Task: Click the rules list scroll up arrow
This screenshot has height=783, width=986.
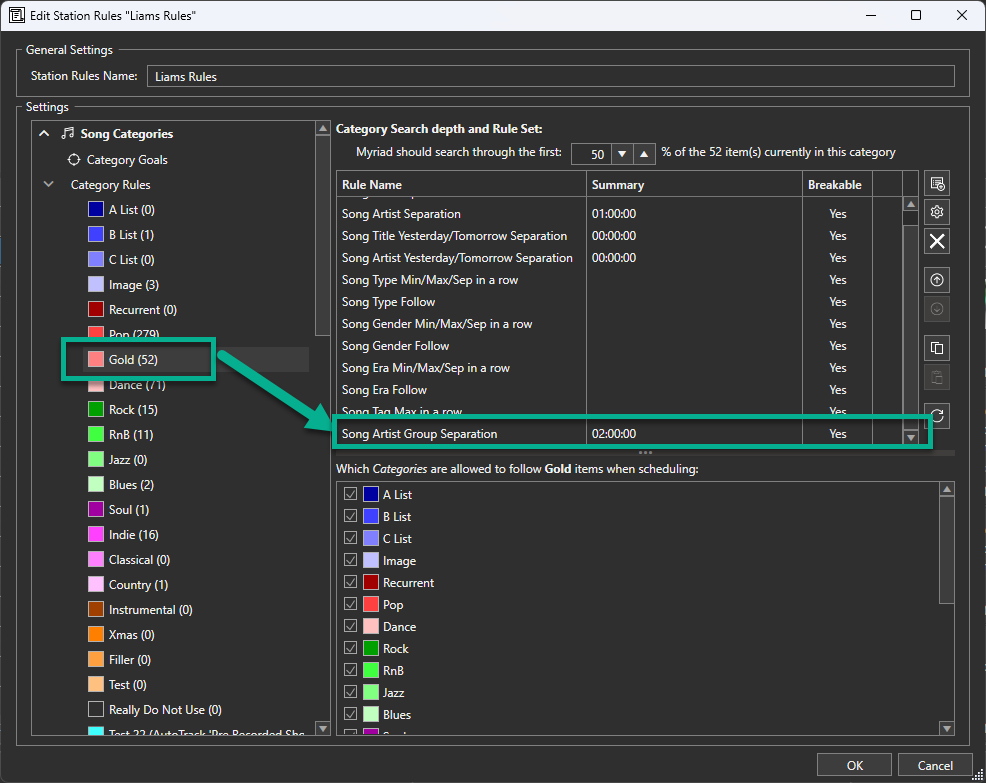Action: click(911, 204)
